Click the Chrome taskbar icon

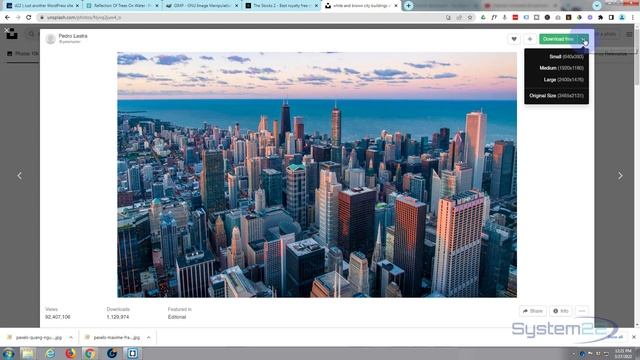pyautogui.click(x=90, y=353)
